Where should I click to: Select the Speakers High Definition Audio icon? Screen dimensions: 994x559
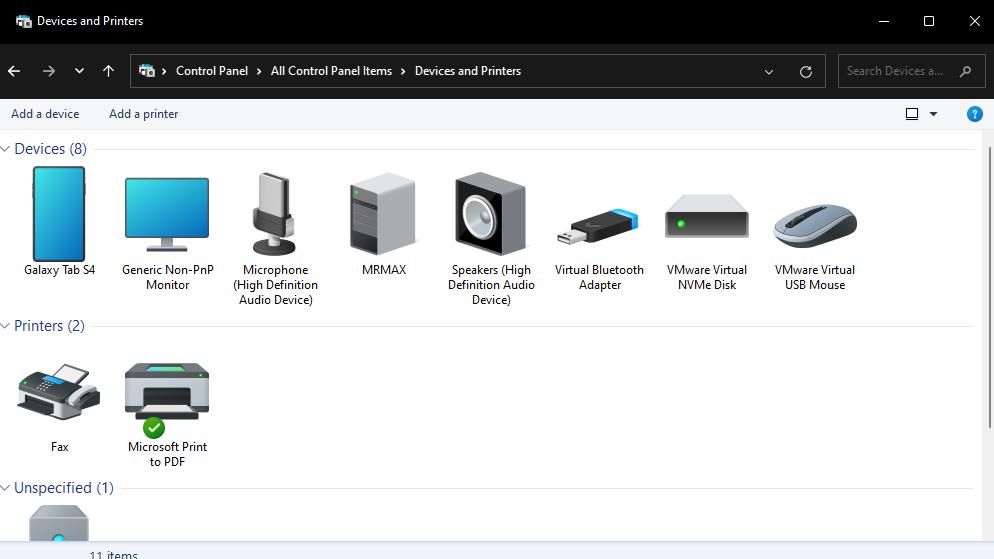(x=490, y=214)
